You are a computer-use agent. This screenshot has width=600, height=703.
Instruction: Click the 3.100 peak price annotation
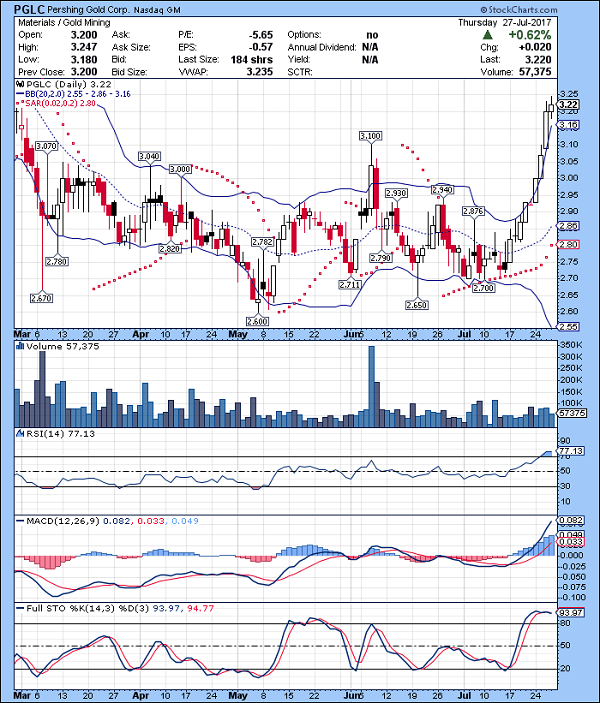371,136
